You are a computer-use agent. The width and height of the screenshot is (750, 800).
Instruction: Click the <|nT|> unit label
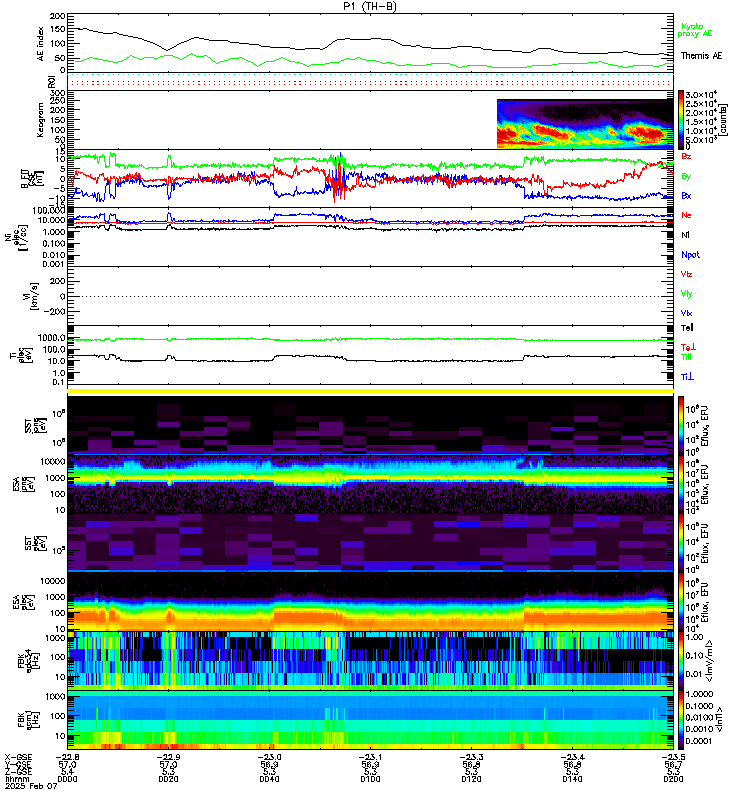[719, 719]
